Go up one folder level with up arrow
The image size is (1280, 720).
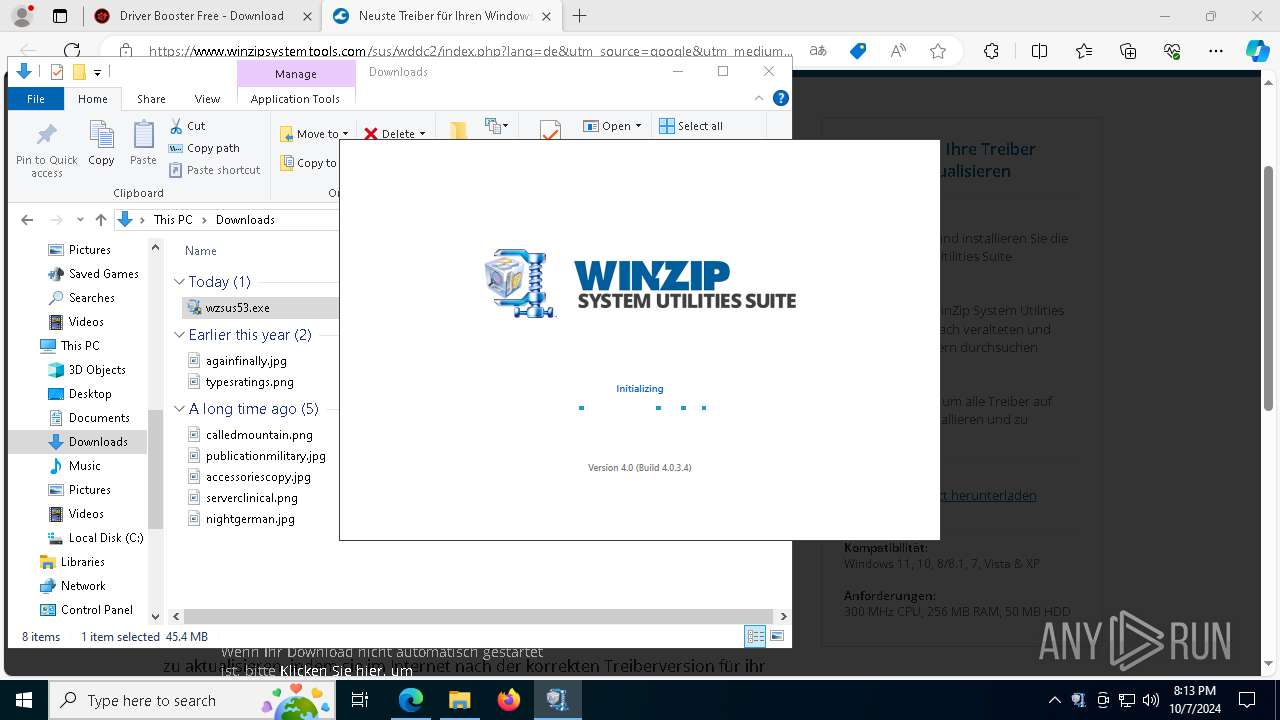click(100, 220)
